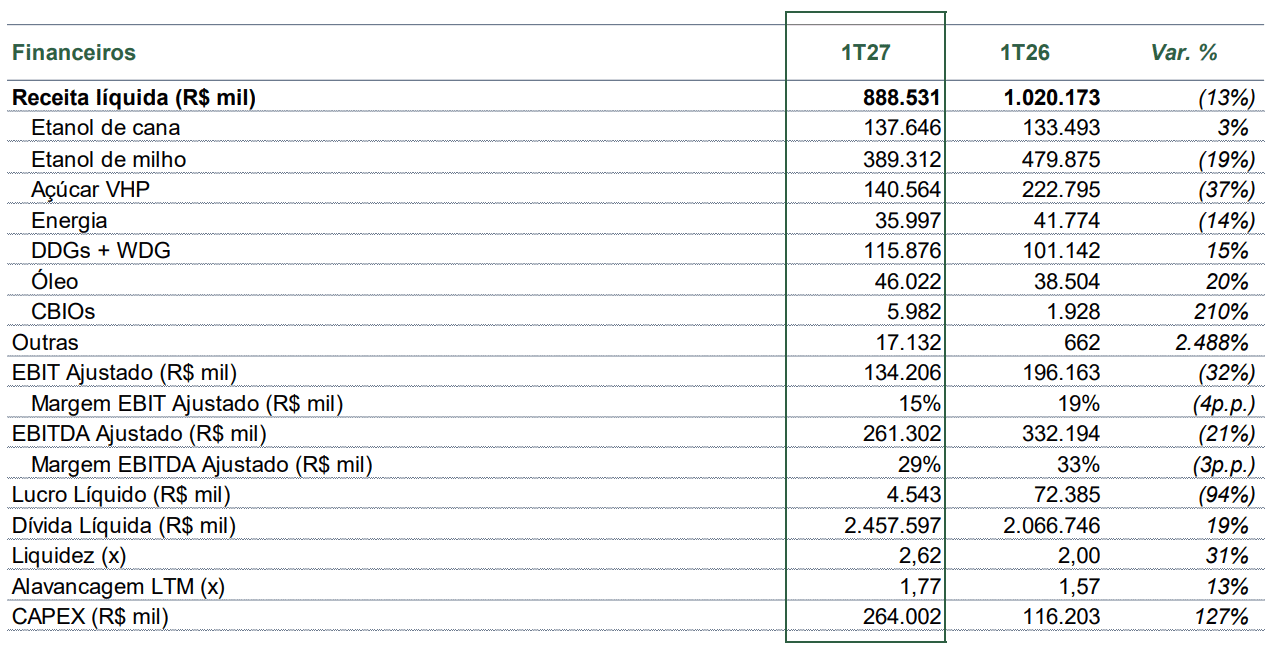
Task: Click the 'Açúcar VHP' row label
Action: click(x=92, y=190)
